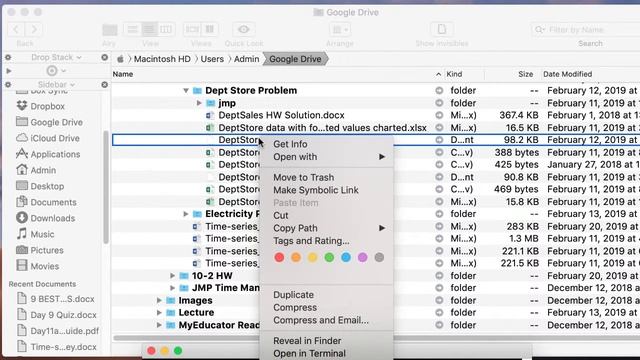The height and width of the screenshot is (360, 640).
Task: Switch to list view icon in toolbar
Action: [x=149, y=29]
